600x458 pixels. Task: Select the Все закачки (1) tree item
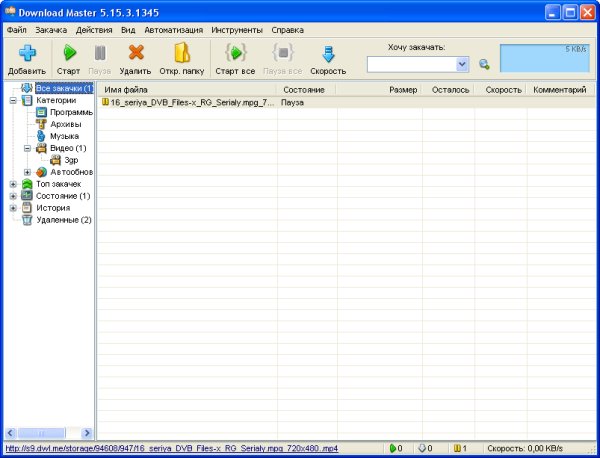(64, 88)
